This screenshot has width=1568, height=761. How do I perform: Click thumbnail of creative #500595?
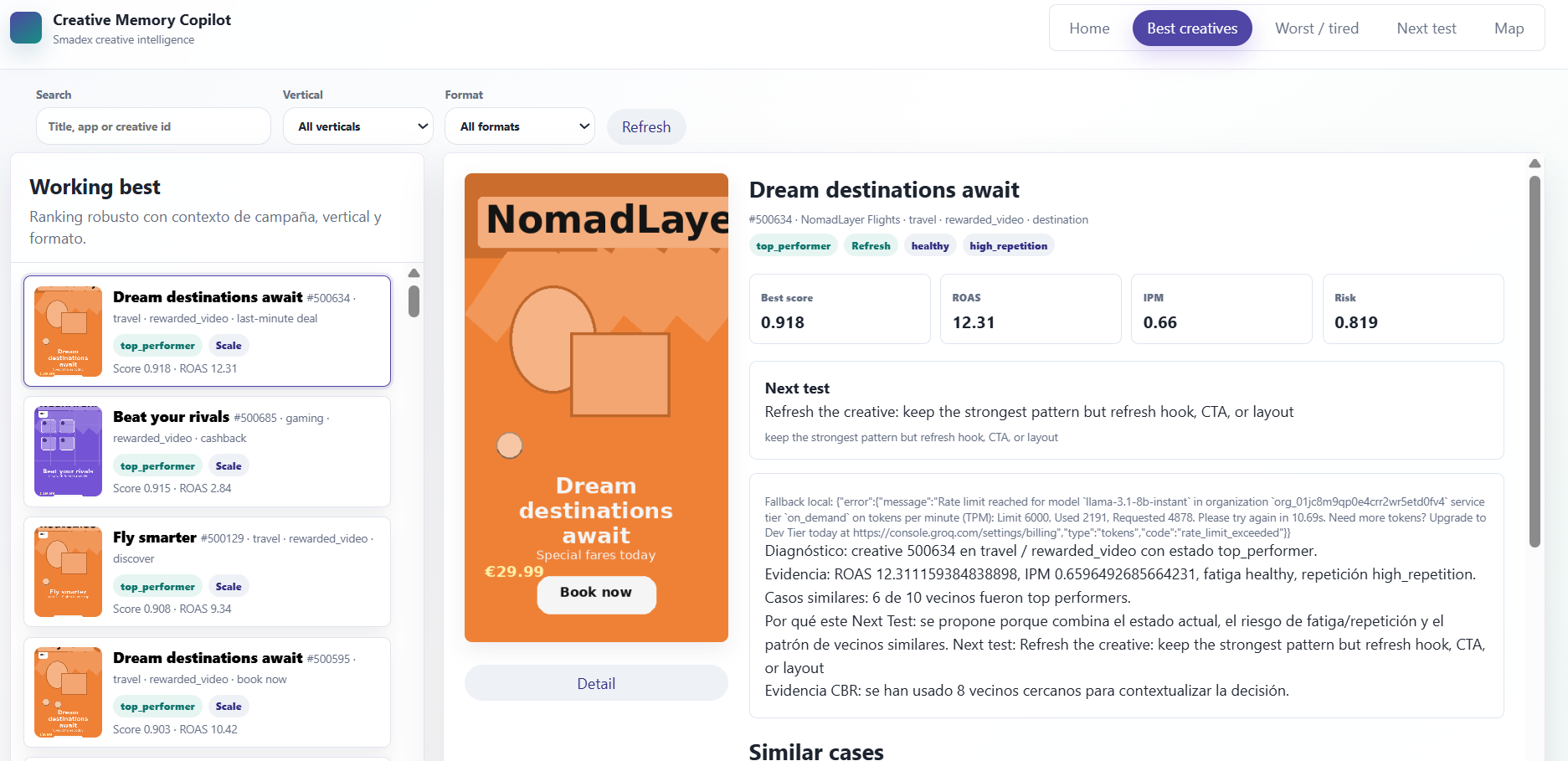68,692
